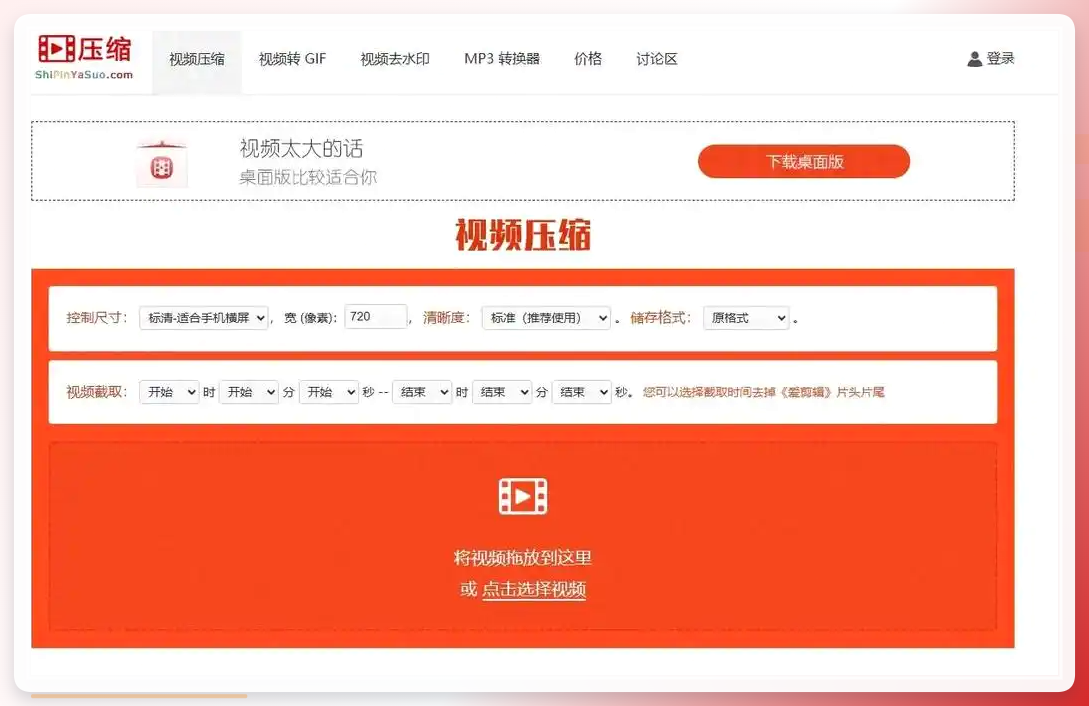Expand the 控制尺寸 size dropdown

(203, 318)
